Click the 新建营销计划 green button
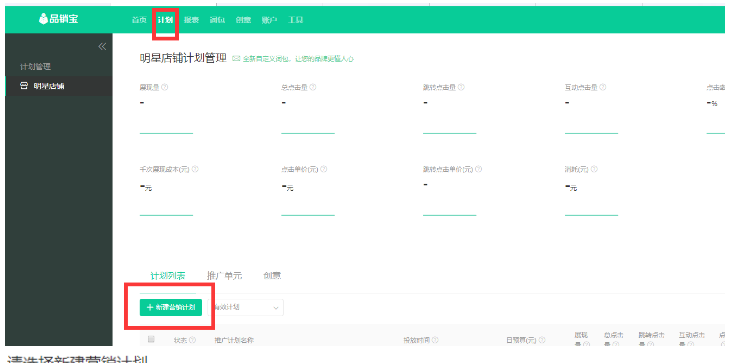Screen dimensions: 732x363 171,307
